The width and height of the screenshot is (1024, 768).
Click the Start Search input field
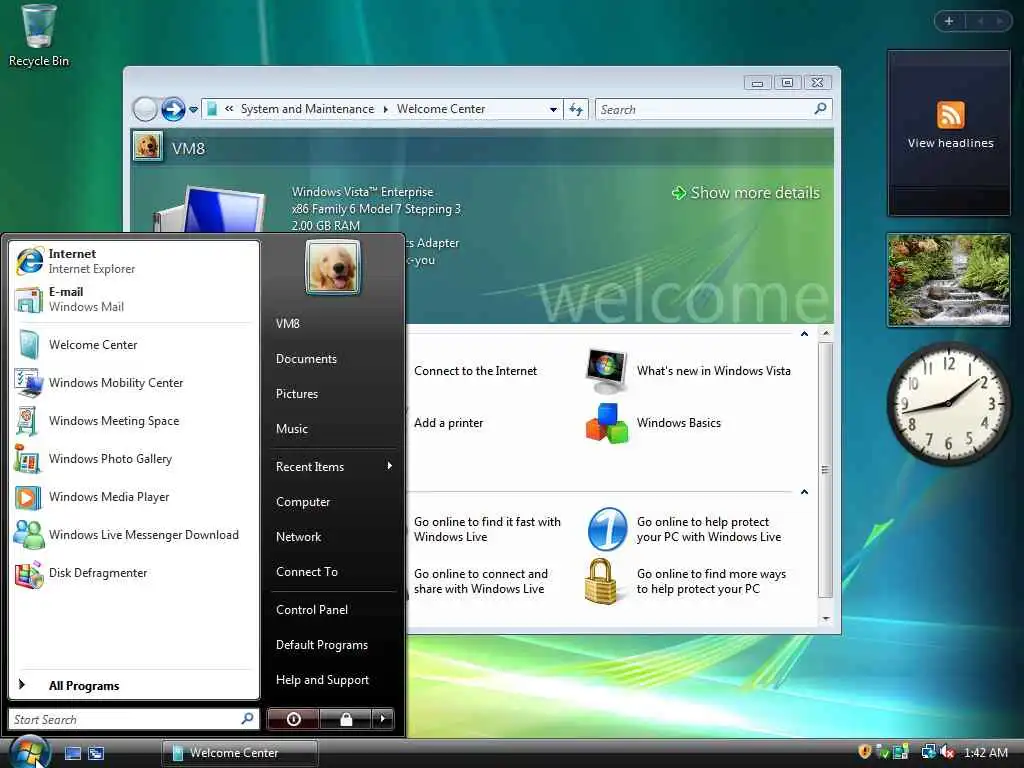point(133,719)
